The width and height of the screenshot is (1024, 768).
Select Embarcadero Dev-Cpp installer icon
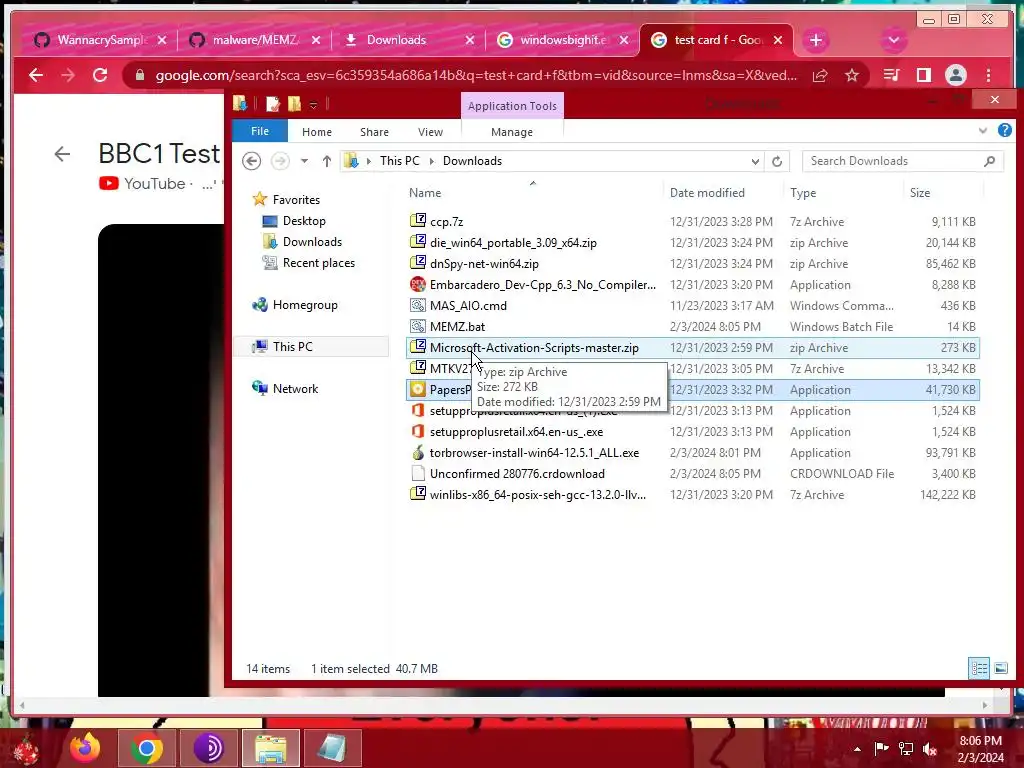pos(418,284)
